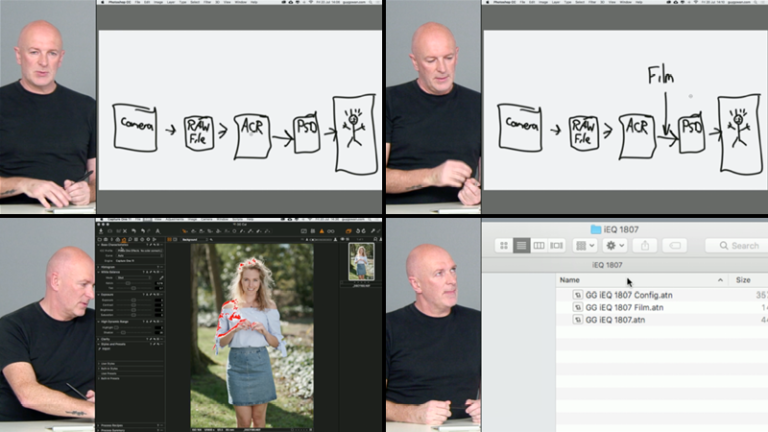Click the portrait thumbnail in Capture One browser
The height and width of the screenshot is (432, 768).
click(x=361, y=262)
